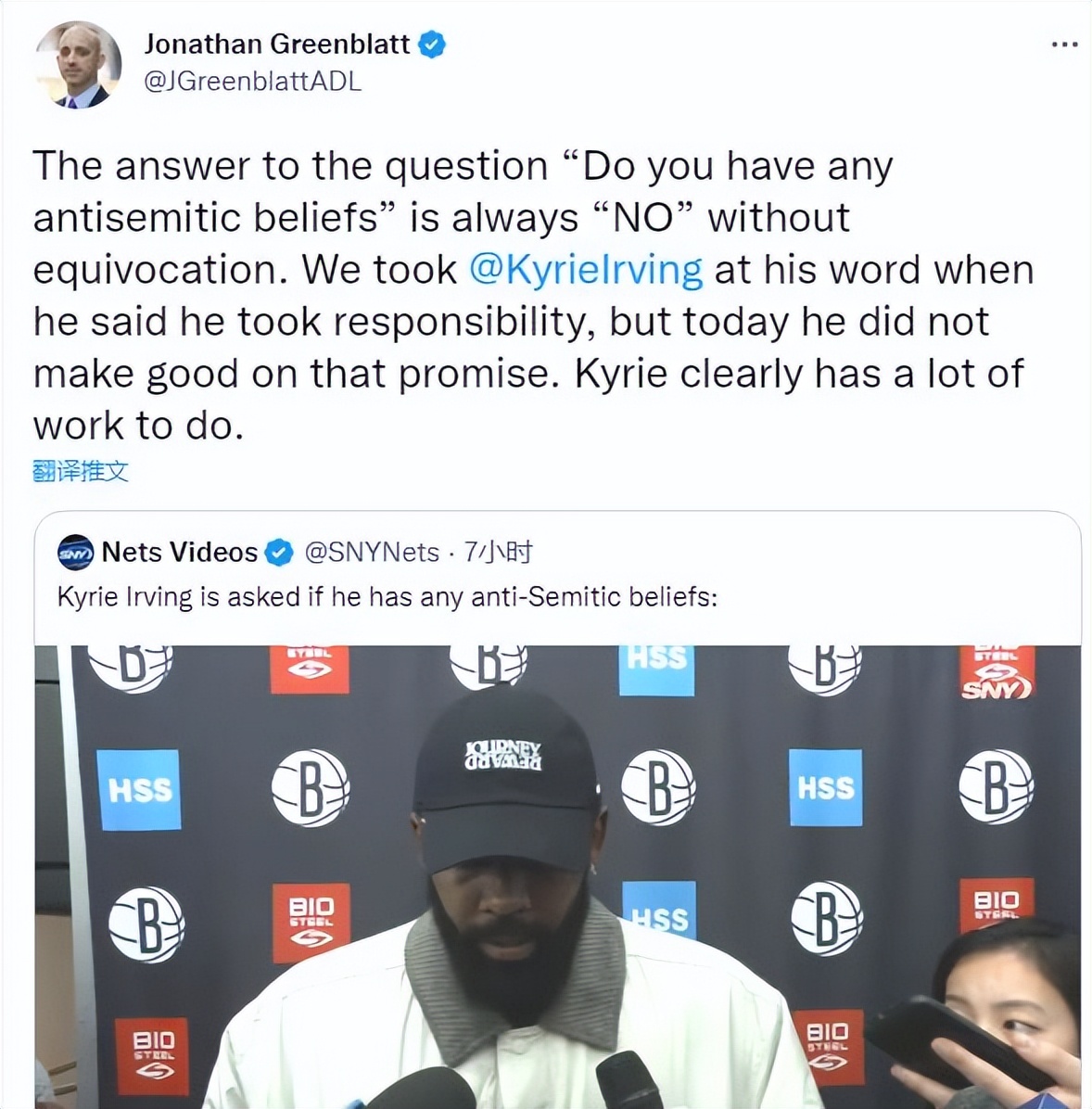
Task: Open the quoted tweet text about Kyrie Irving
Action: (387, 597)
